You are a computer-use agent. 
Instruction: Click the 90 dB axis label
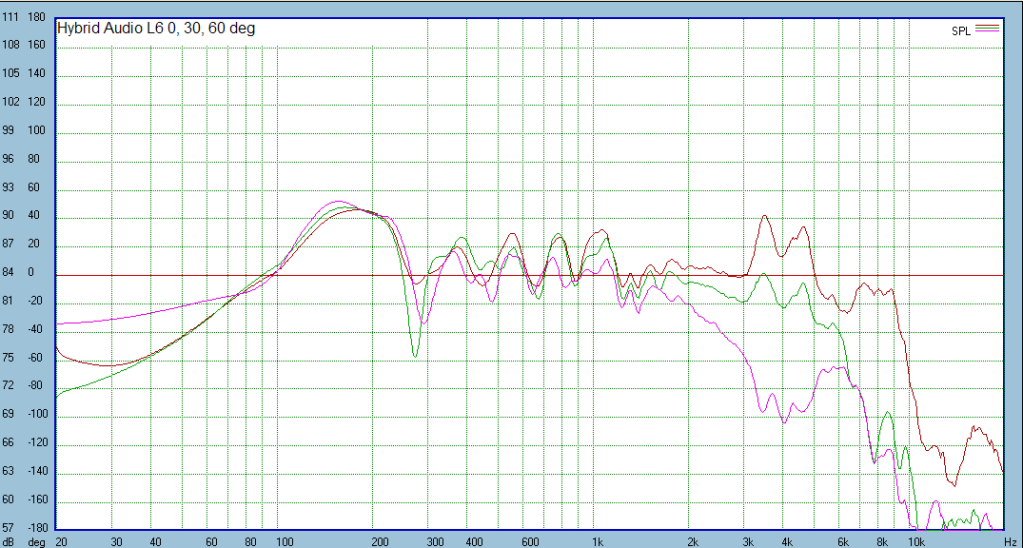click(10, 217)
